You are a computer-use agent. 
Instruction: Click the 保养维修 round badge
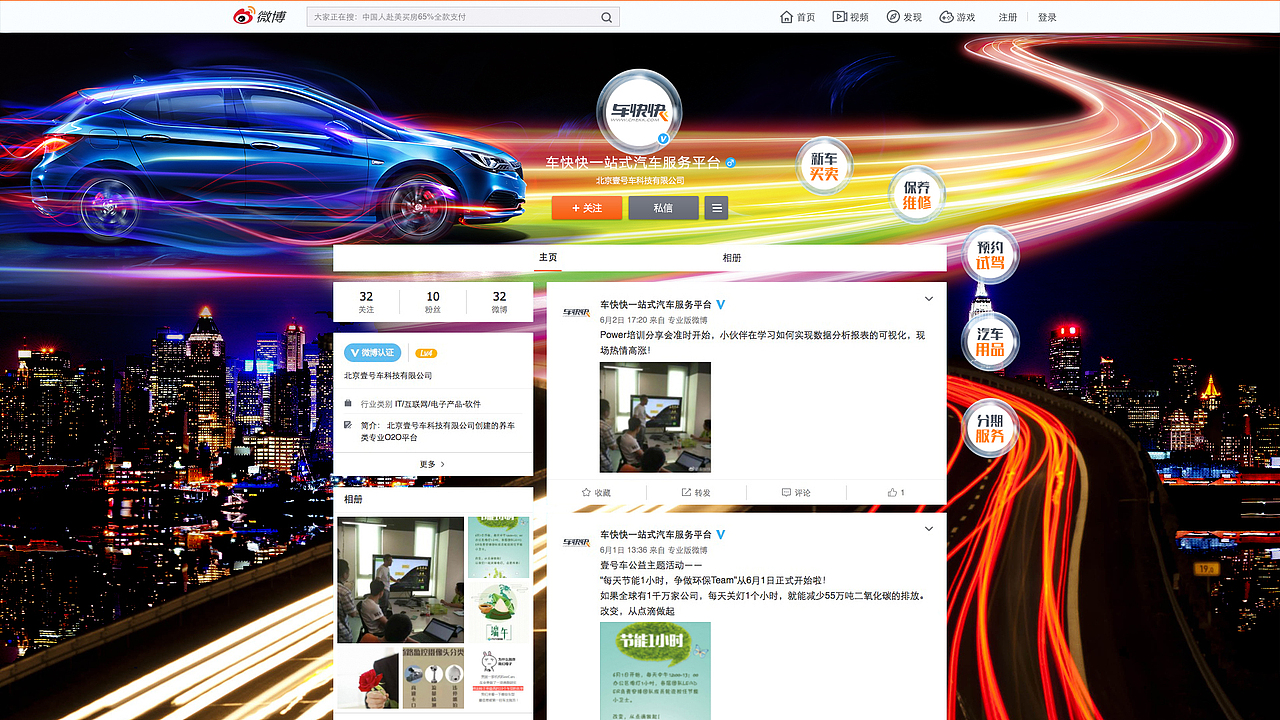coord(916,194)
